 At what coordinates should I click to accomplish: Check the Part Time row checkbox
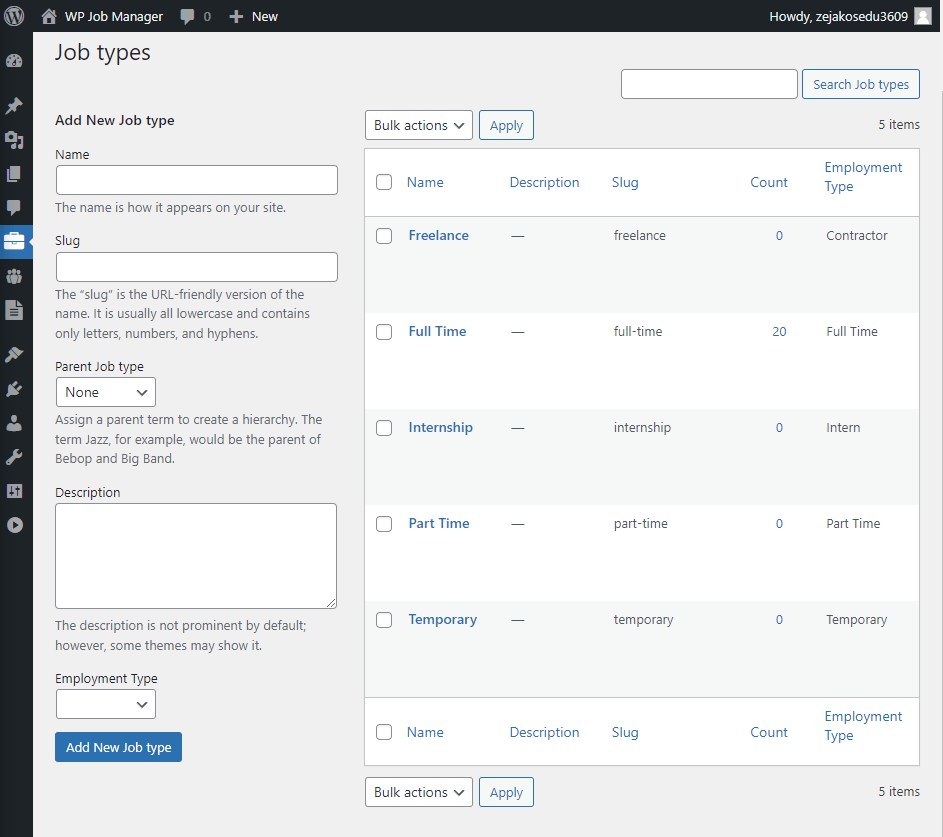pos(384,524)
